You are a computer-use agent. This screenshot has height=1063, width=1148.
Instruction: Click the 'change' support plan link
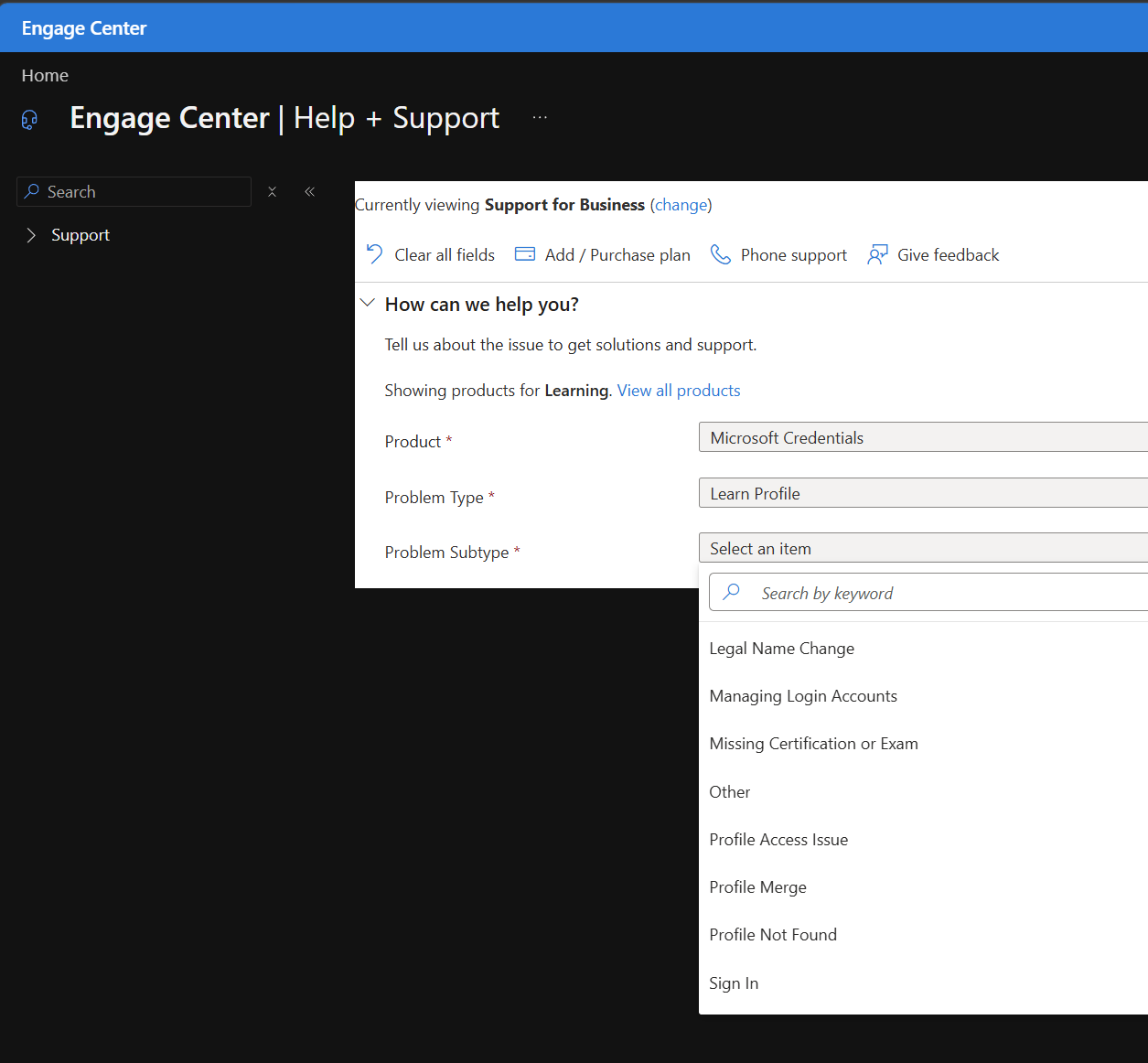[681, 205]
